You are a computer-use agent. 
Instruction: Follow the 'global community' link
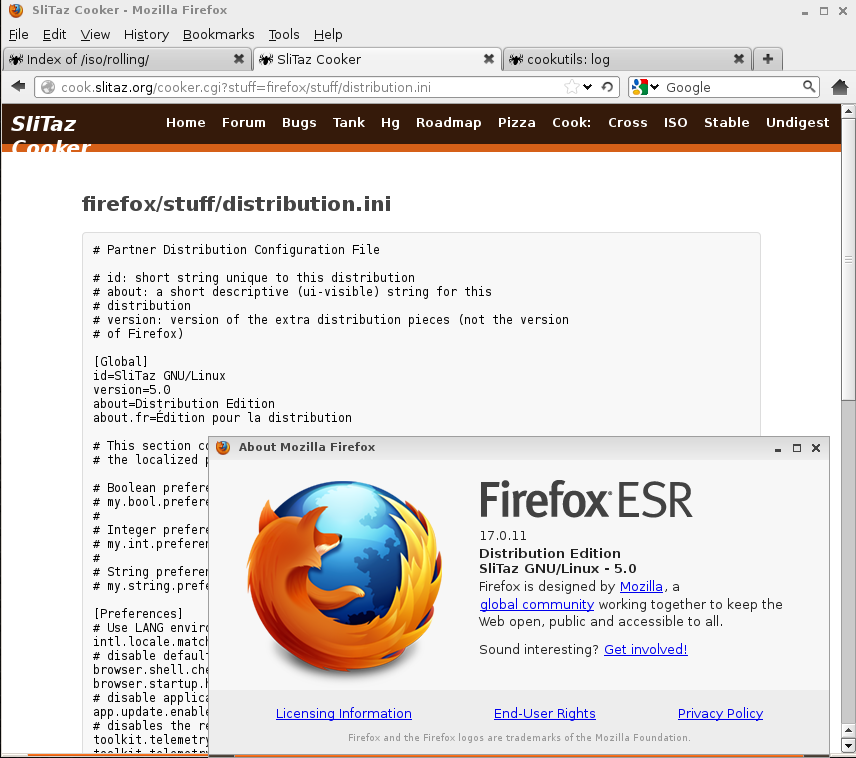click(537, 605)
